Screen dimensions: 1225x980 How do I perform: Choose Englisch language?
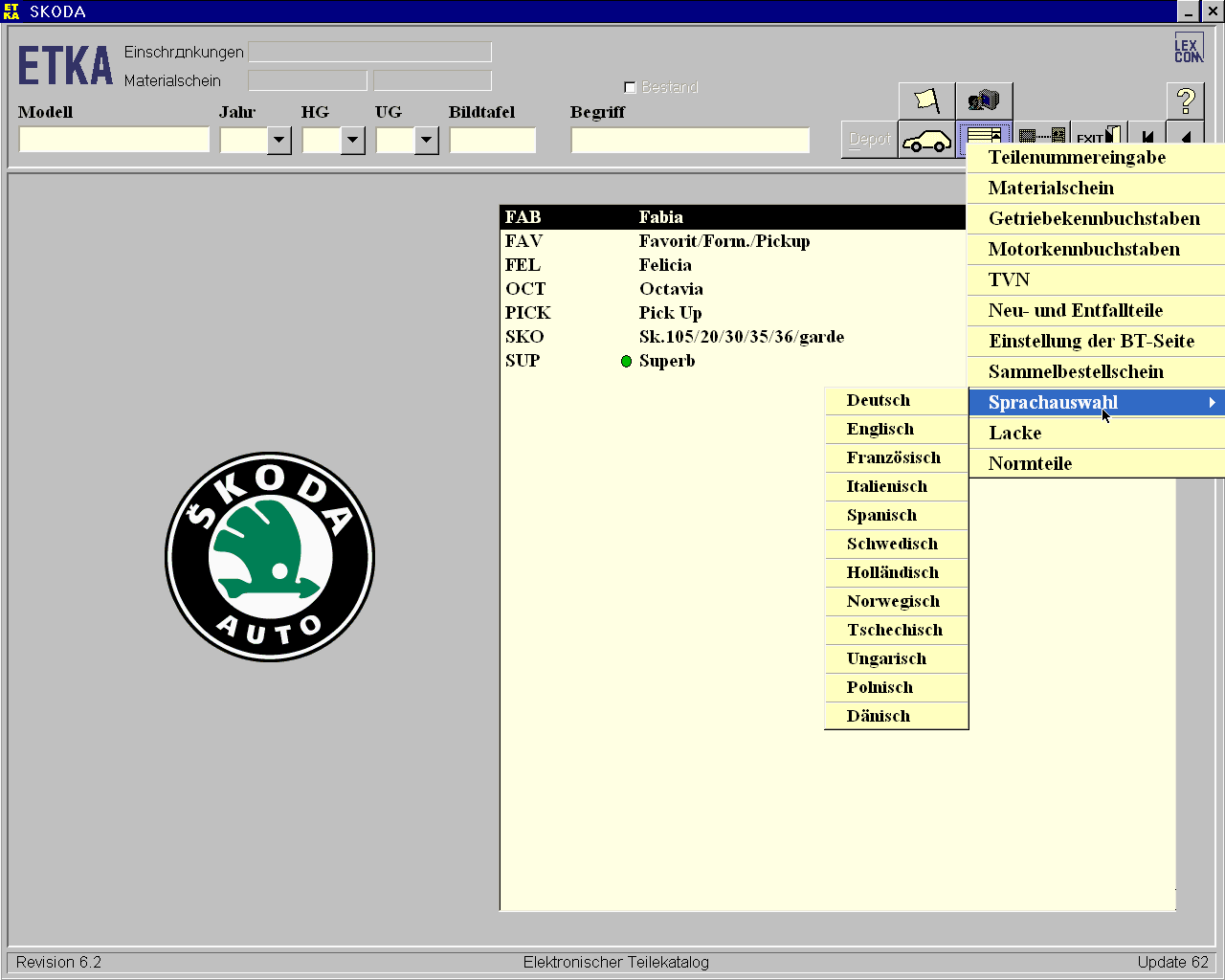click(897, 429)
